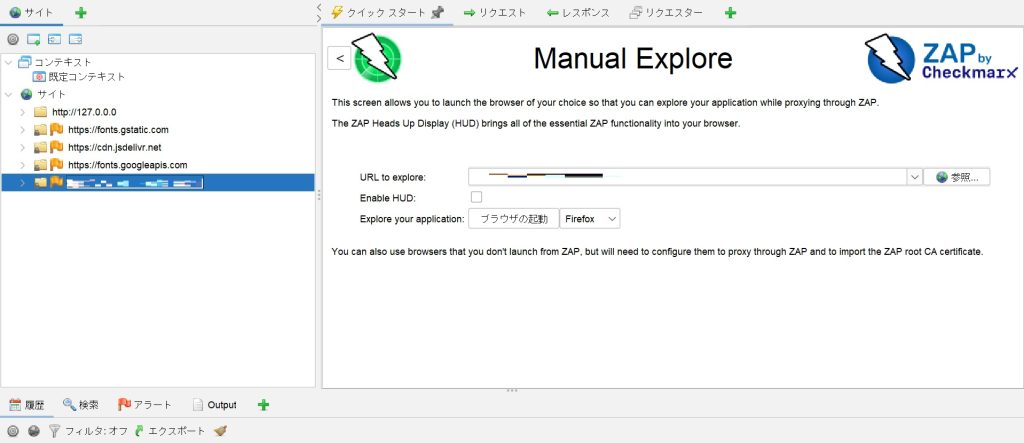Click the コンテキスト windows icon in tree
The height and width of the screenshot is (443, 1024).
tap(25, 62)
